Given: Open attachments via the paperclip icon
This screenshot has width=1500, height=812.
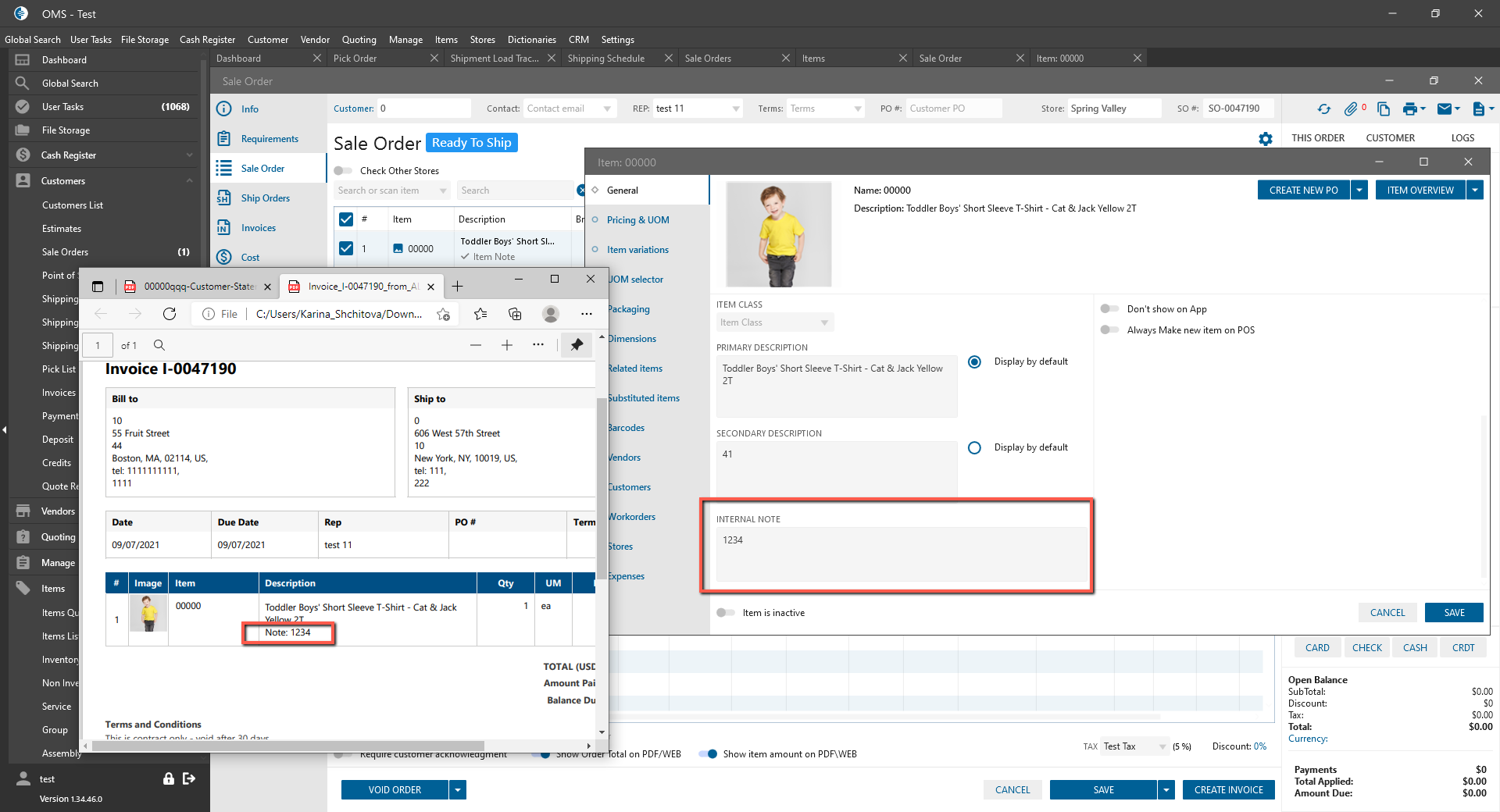Looking at the screenshot, I should [x=1351, y=109].
